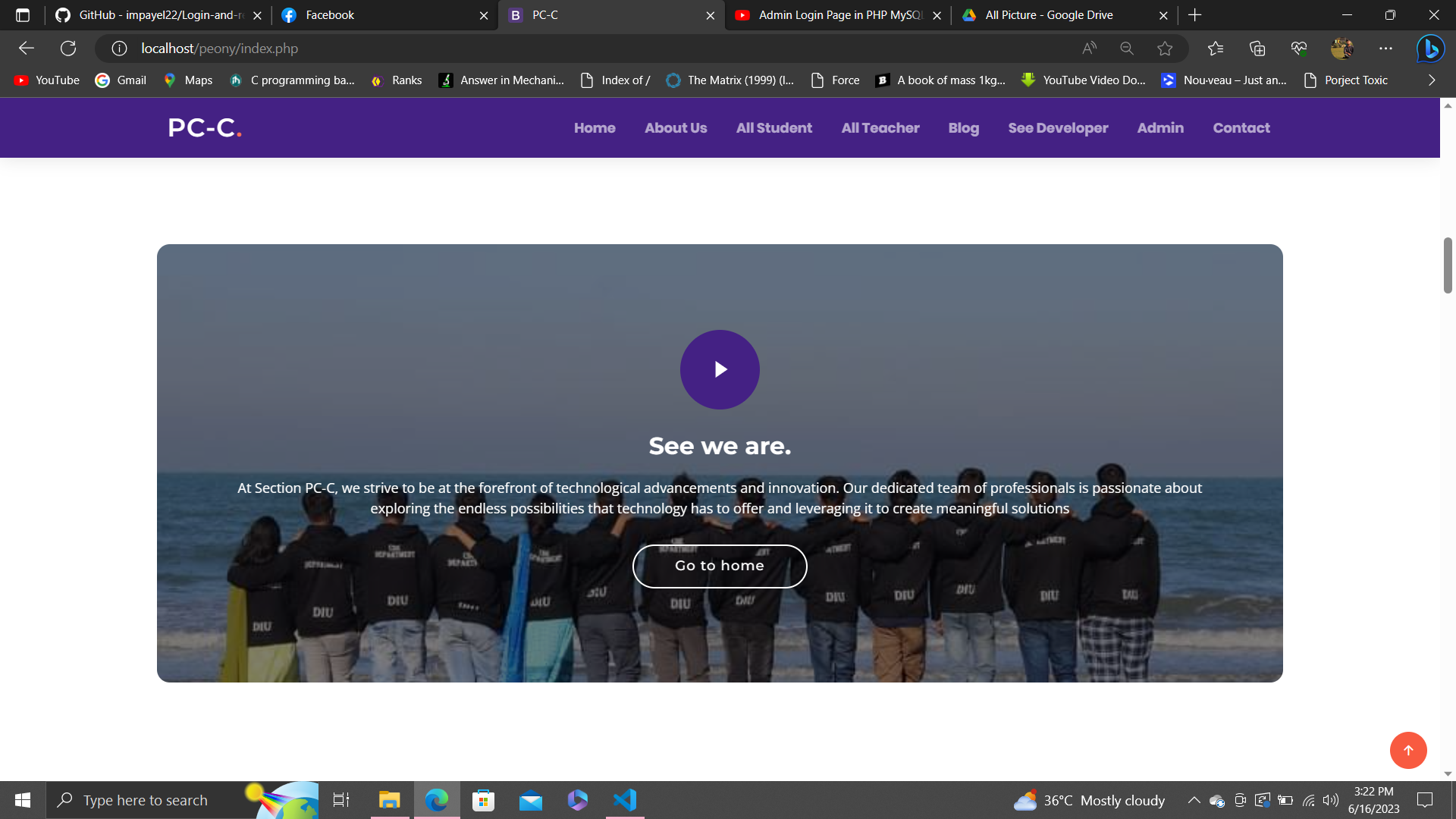Open the Bing chat sidebar icon

click(x=1430, y=49)
